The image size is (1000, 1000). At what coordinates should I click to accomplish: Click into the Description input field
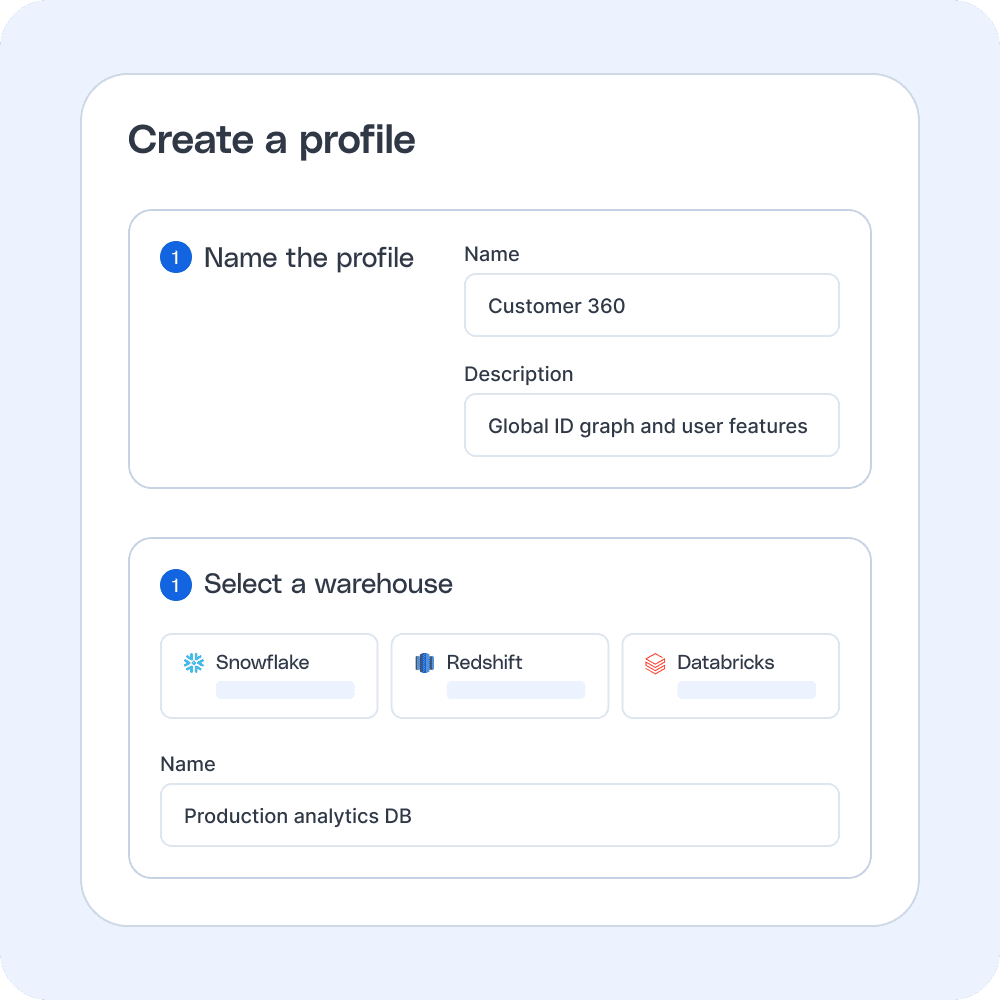pyautogui.click(x=651, y=426)
